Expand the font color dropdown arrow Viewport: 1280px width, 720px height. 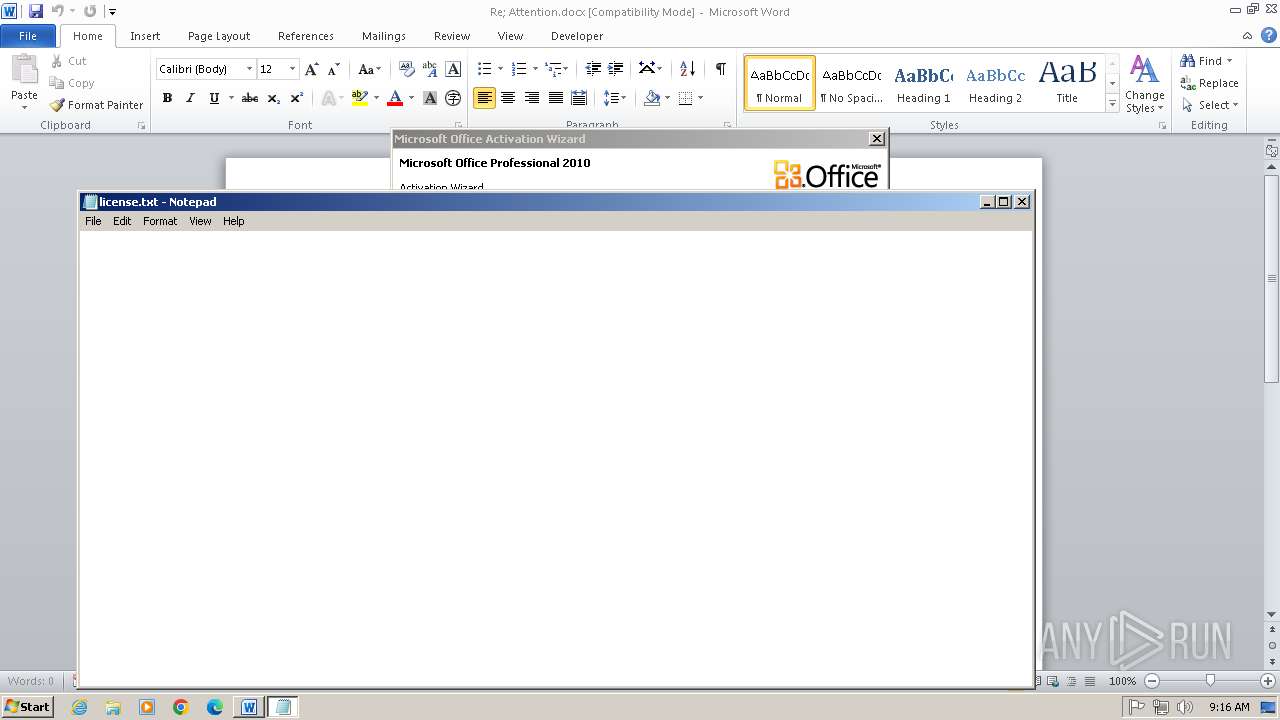click(x=411, y=98)
